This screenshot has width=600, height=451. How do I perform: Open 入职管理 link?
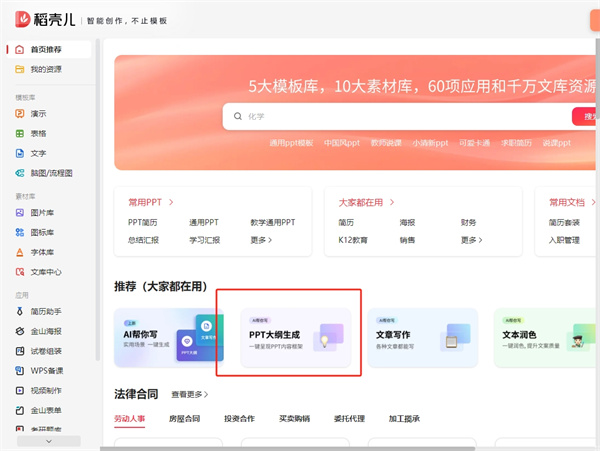click(564, 240)
